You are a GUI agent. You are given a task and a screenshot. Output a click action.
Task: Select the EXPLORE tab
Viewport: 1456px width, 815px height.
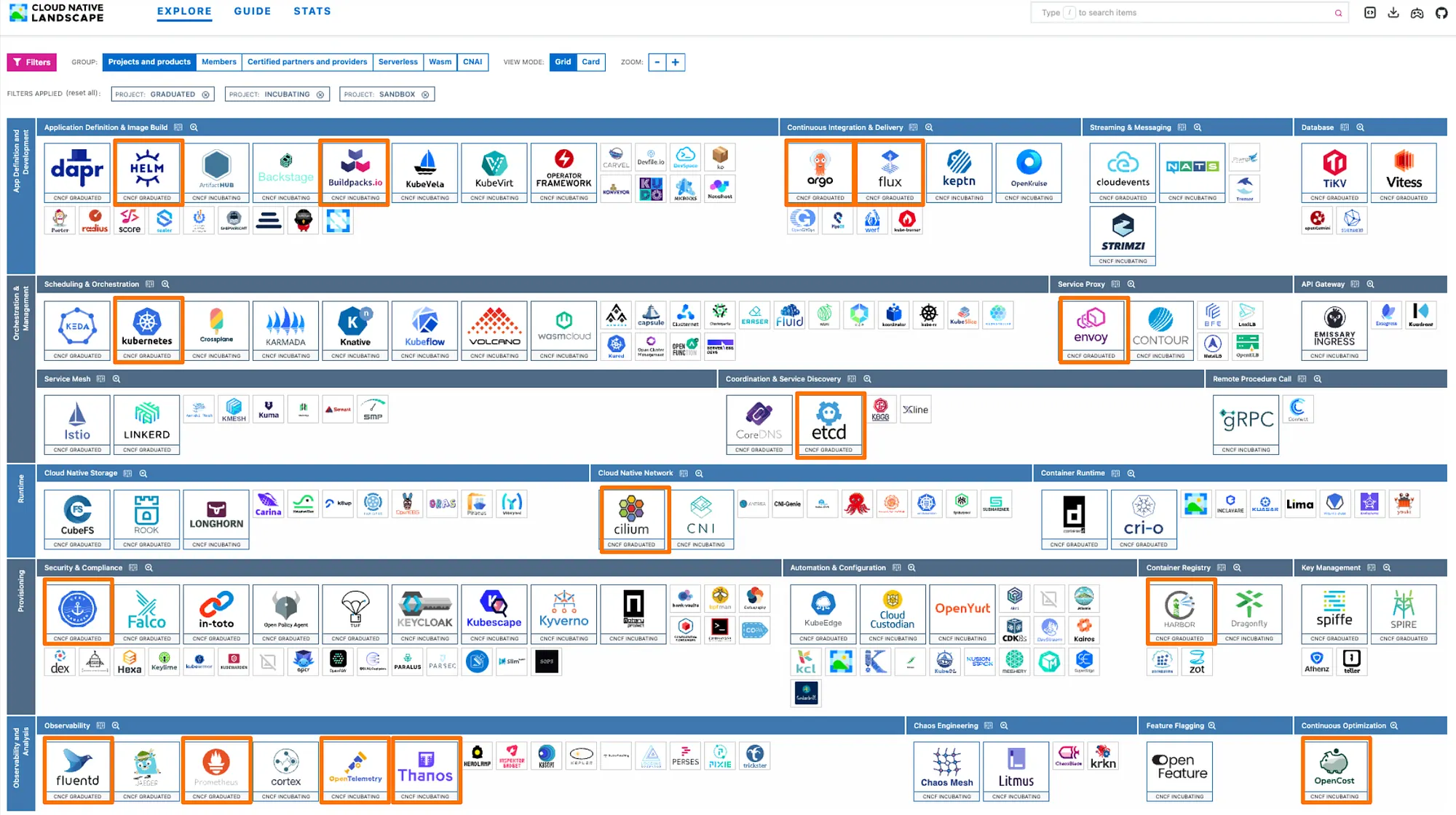click(184, 11)
